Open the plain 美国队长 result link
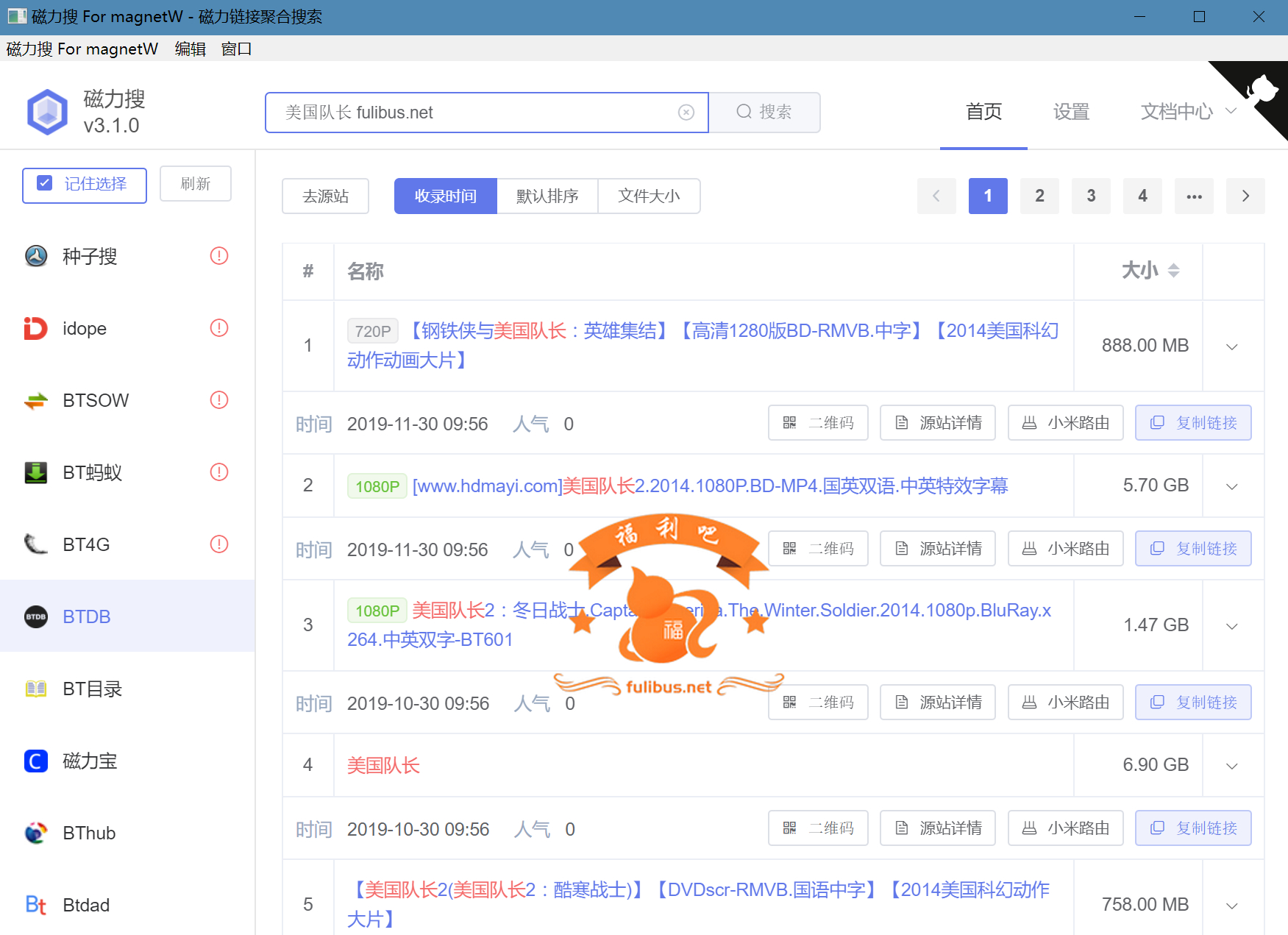This screenshot has width=1288, height=935. (383, 766)
